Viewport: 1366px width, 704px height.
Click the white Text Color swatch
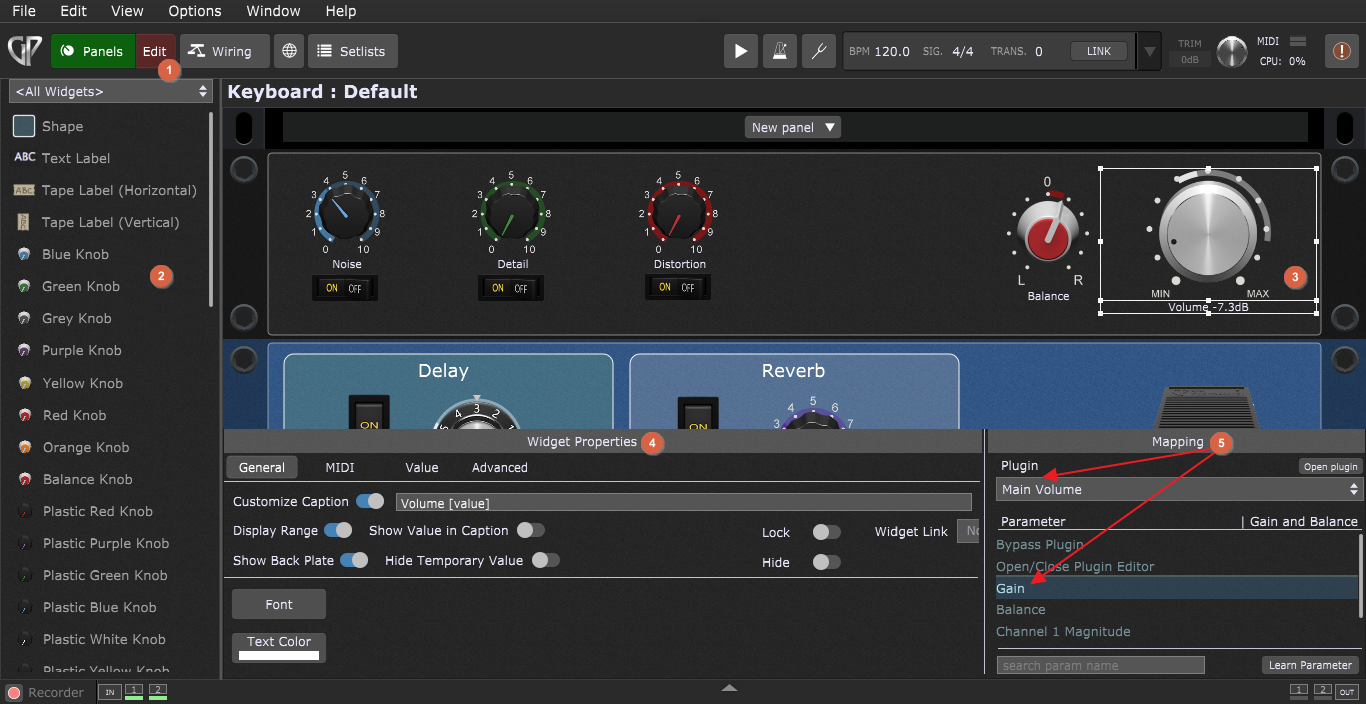pyautogui.click(x=279, y=655)
